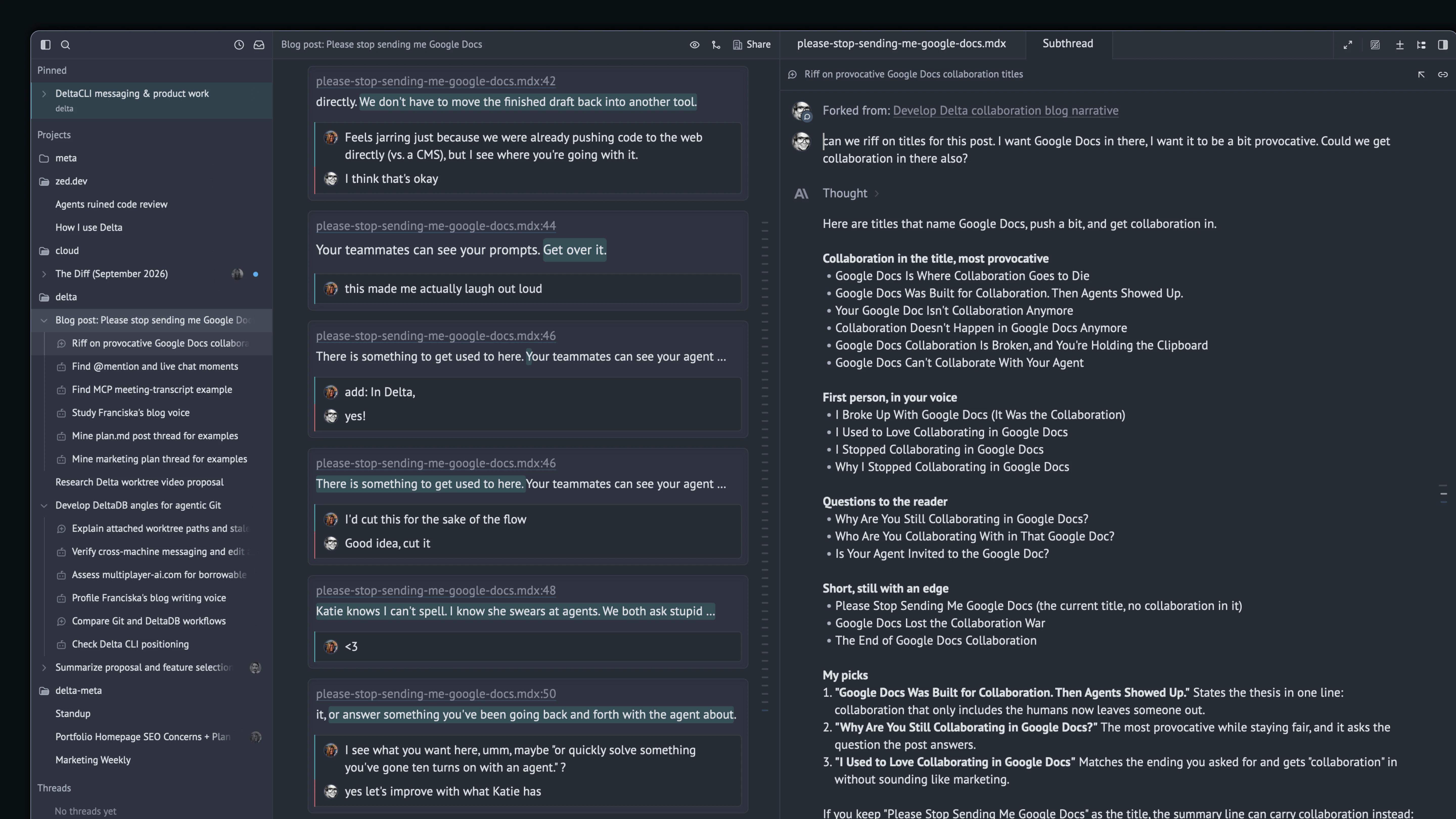Expand the Thought disclosure chevron
This screenshot has height=819, width=1456.
(877, 194)
